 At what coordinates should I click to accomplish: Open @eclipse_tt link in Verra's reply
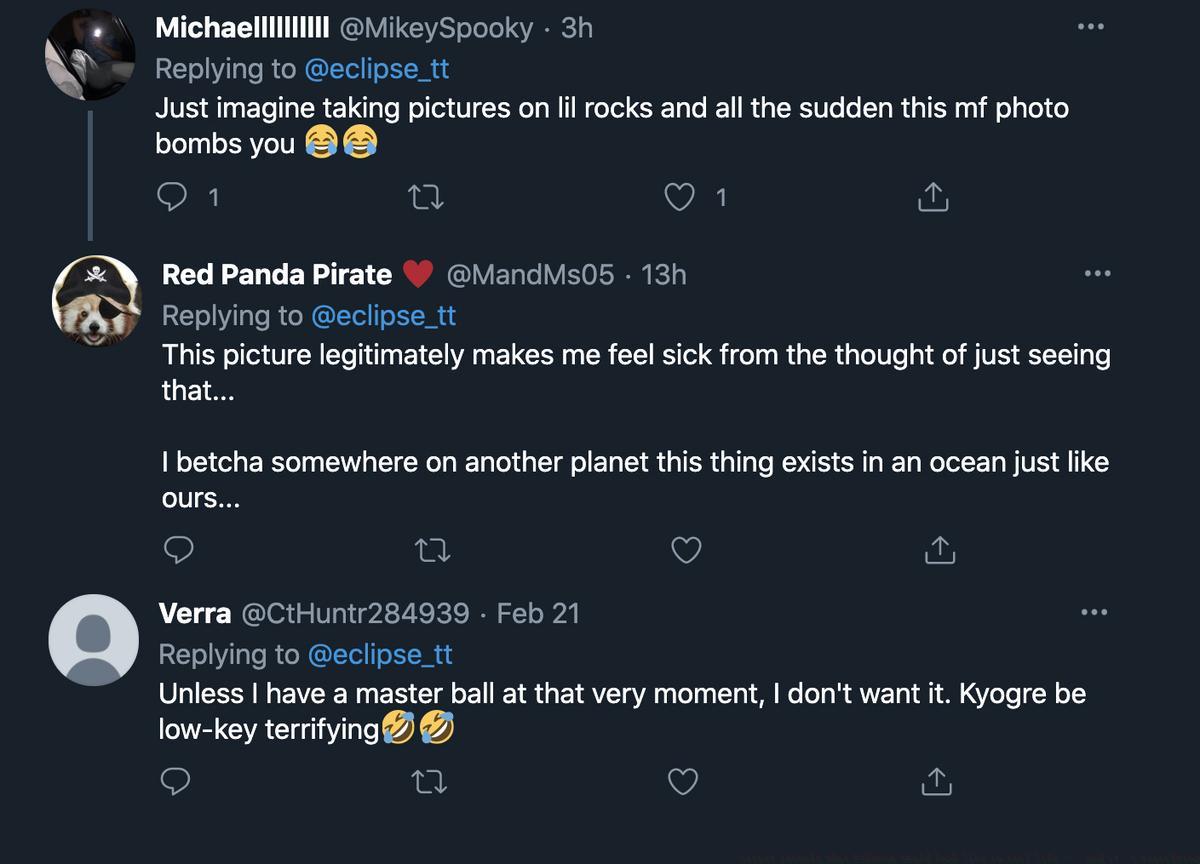pyautogui.click(x=380, y=654)
